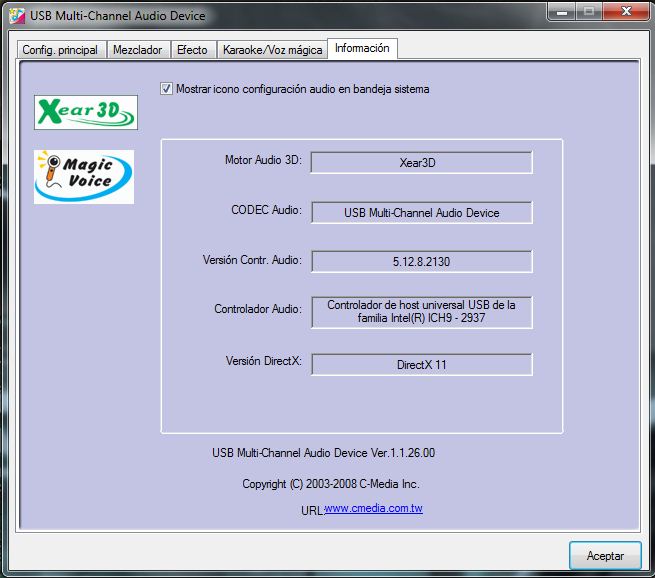Click the driver version field 5.12.8.2130
This screenshot has height=578, width=655.
click(421, 261)
